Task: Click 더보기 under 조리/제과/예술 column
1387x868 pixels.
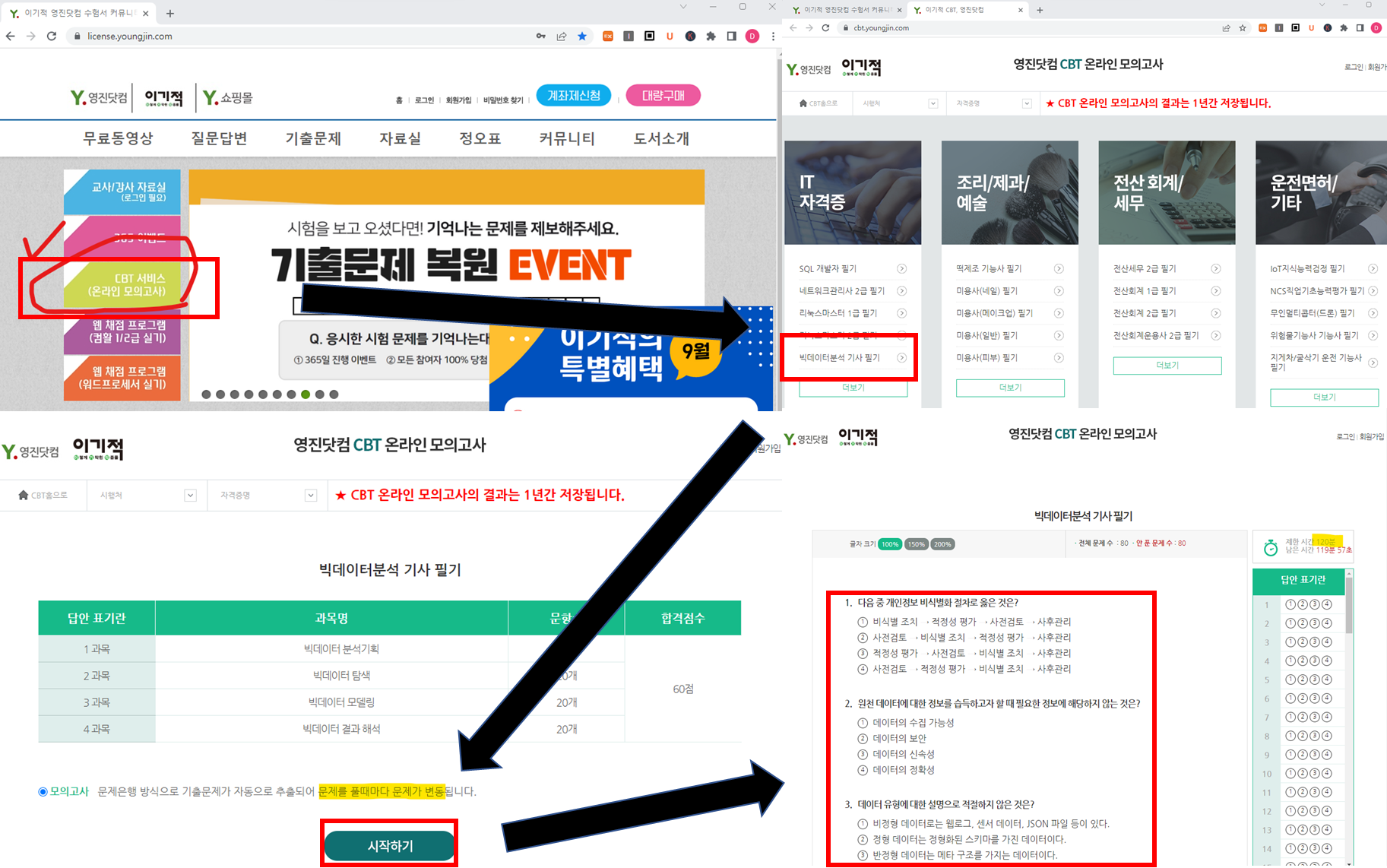Action: coord(1010,388)
